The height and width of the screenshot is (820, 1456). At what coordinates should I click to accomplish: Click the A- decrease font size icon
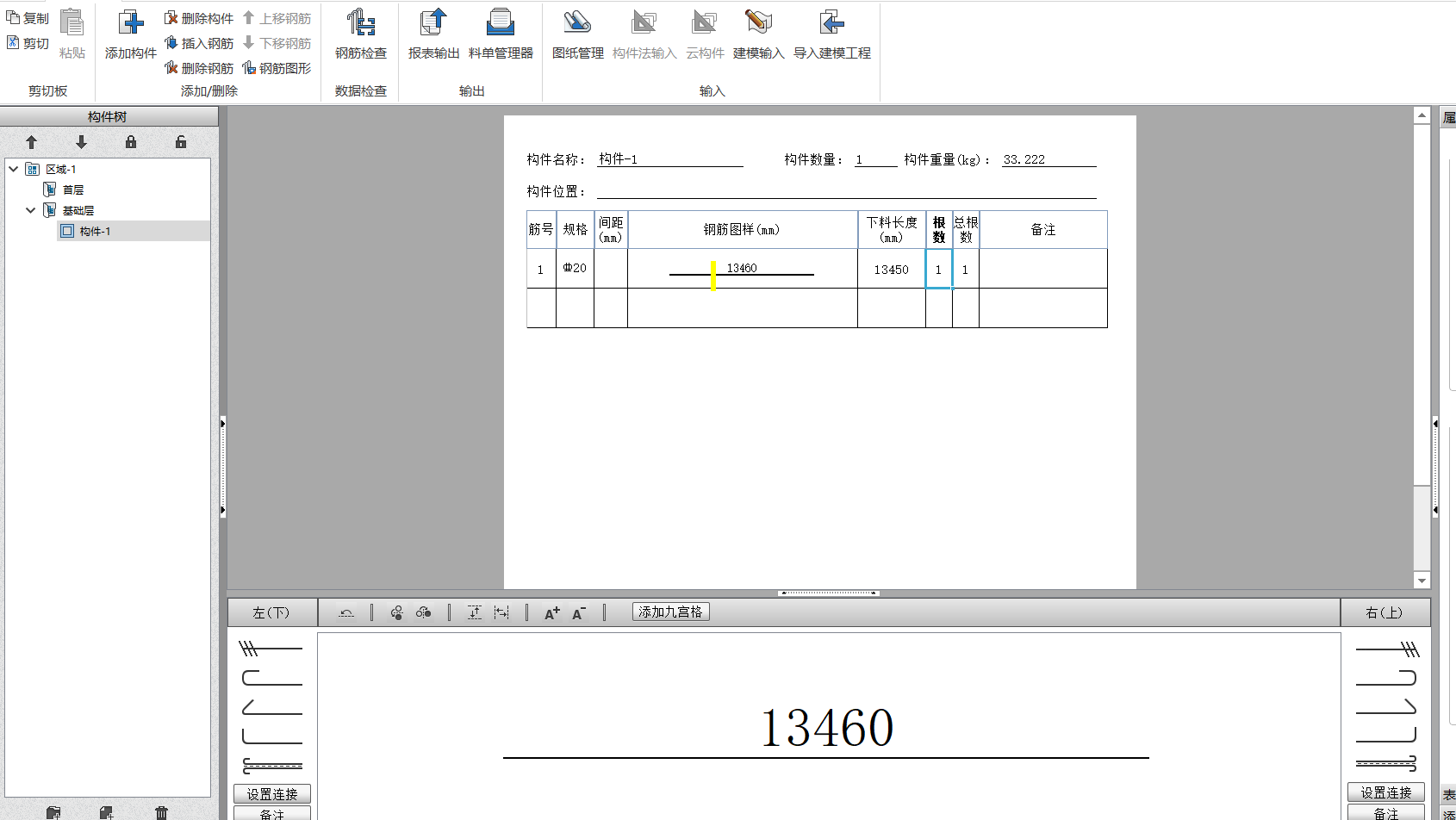pyautogui.click(x=579, y=612)
